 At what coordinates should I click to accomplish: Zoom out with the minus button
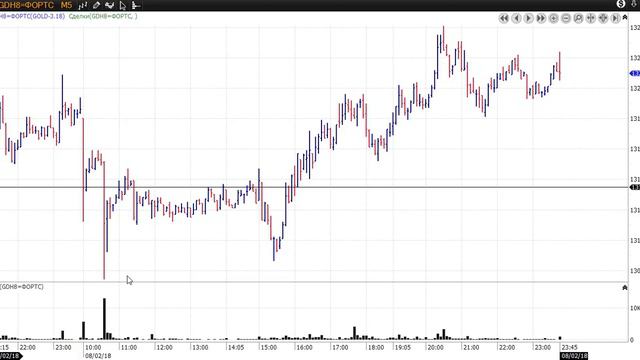[566, 18]
